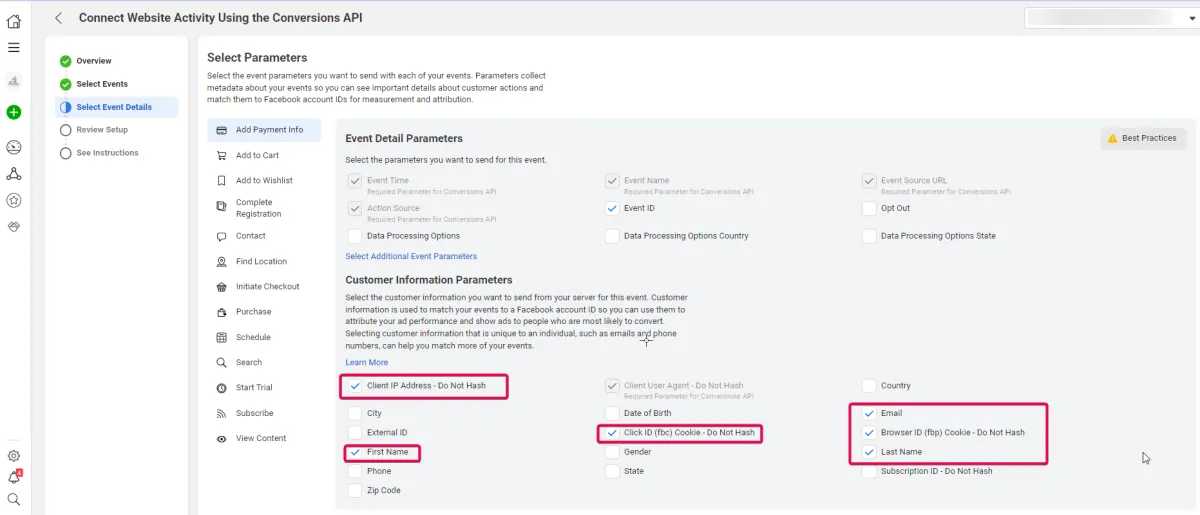Click the Add to Cart icon
The height and width of the screenshot is (515, 1200).
[x=221, y=156]
